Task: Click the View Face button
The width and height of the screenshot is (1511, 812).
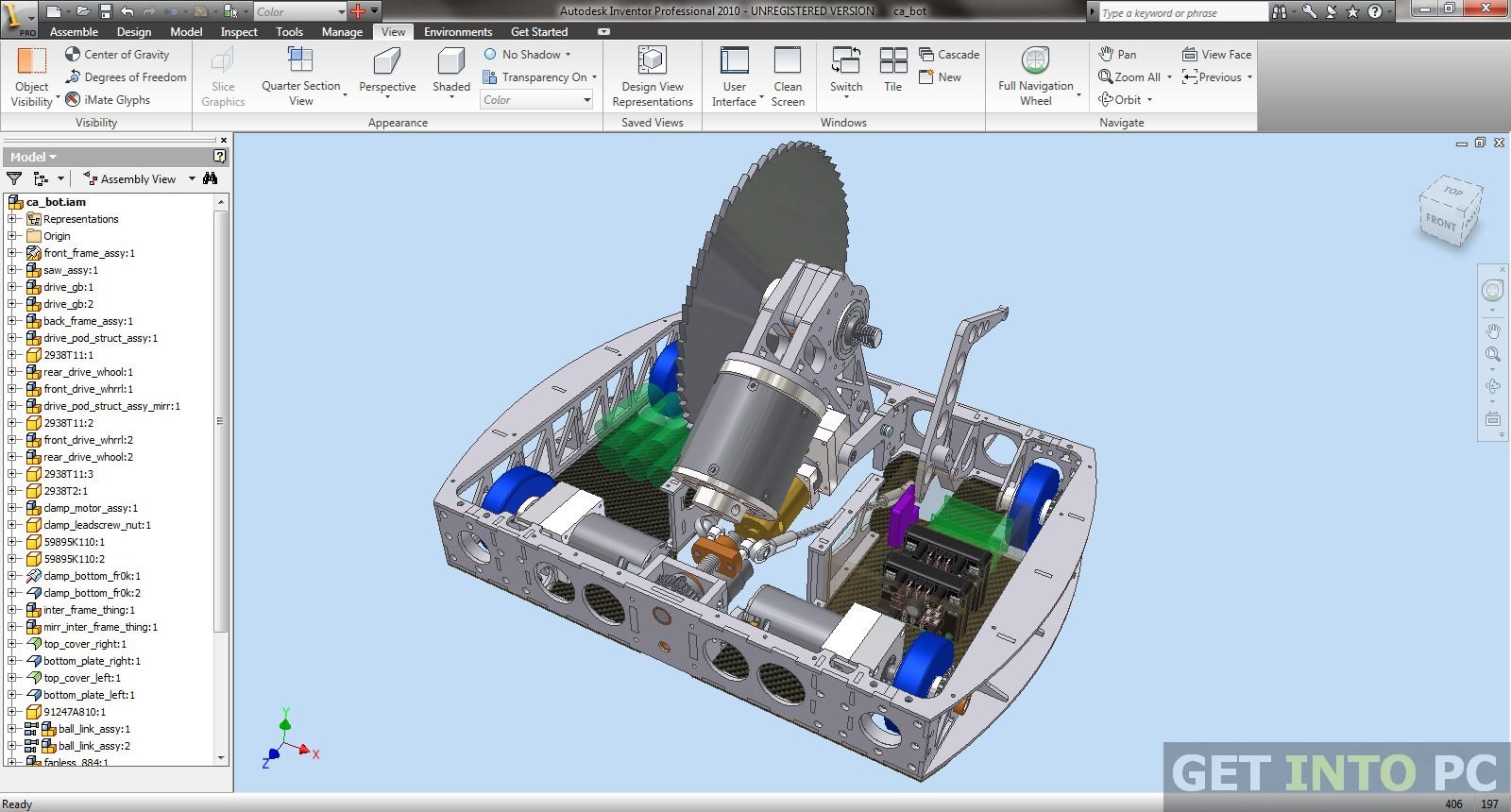Action: coord(1217,55)
